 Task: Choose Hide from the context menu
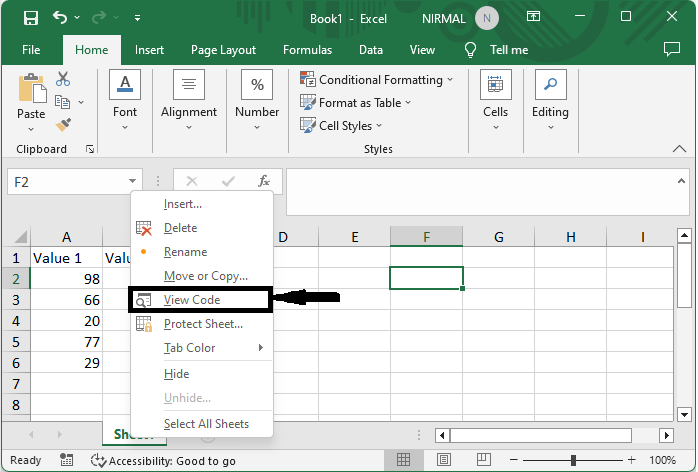pos(202,374)
